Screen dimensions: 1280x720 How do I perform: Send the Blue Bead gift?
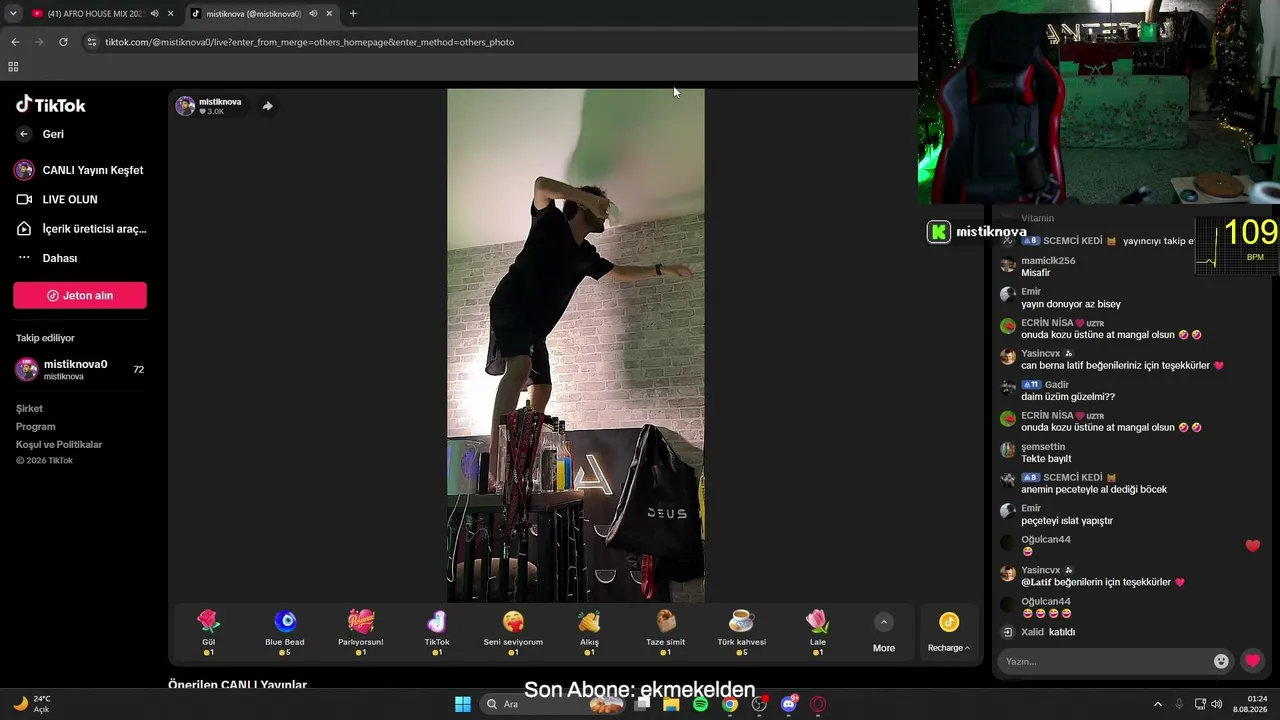coord(285,633)
